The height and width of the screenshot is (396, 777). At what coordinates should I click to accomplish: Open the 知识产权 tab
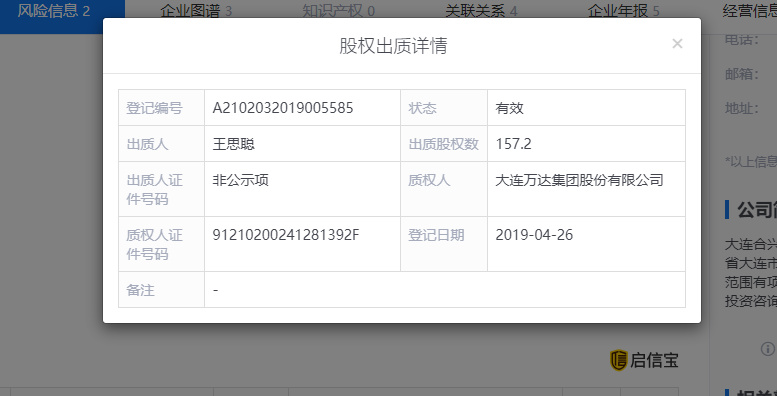coord(338,11)
